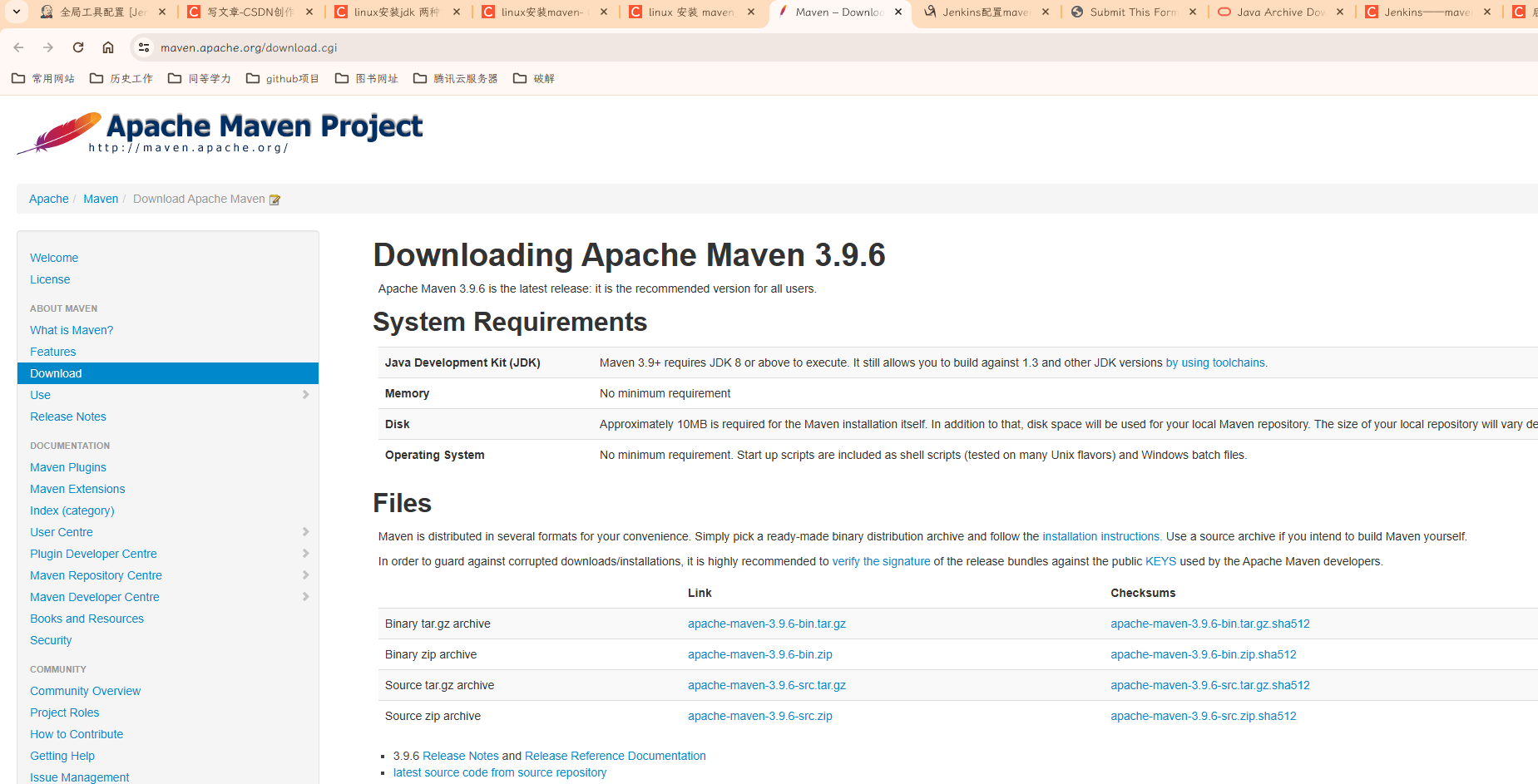Open the github项目 bookmark folder
The image size is (1538, 784).
(x=283, y=78)
